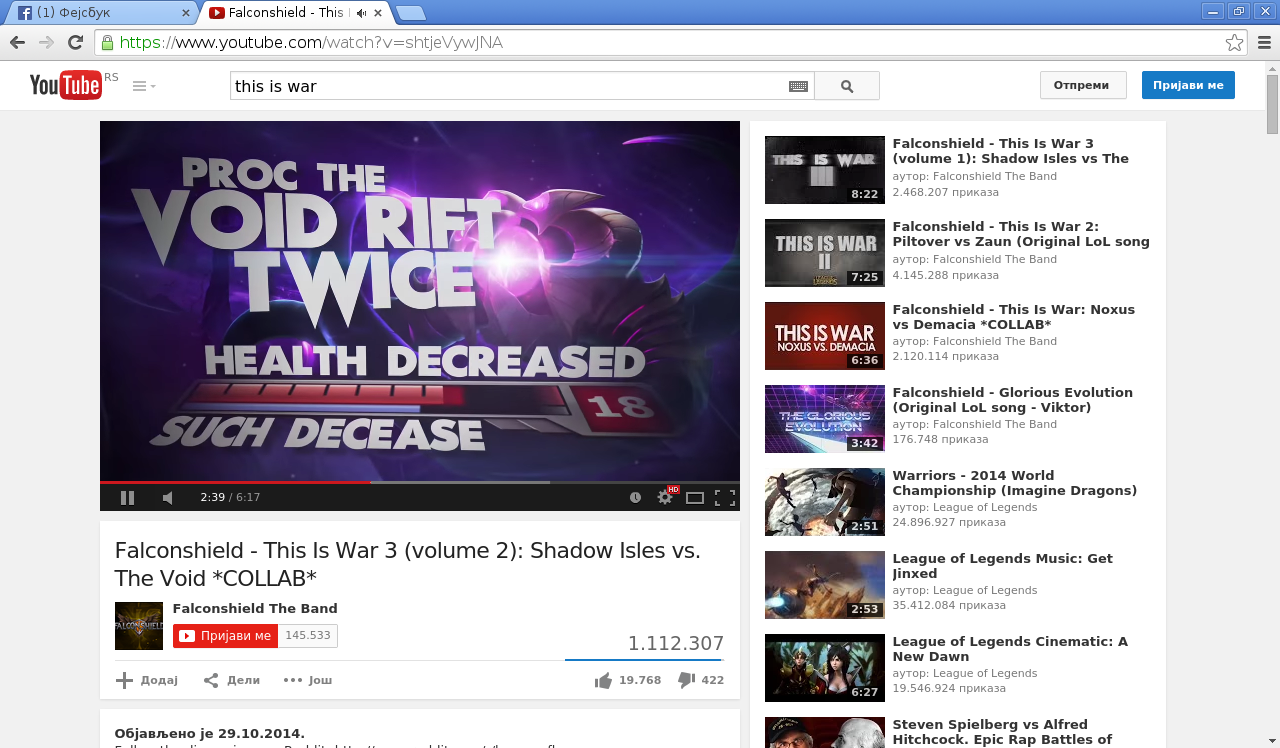Viewport: 1280px width, 748px height.
Task: Mute the video with the speaker icon
Action: coord(168,497)
